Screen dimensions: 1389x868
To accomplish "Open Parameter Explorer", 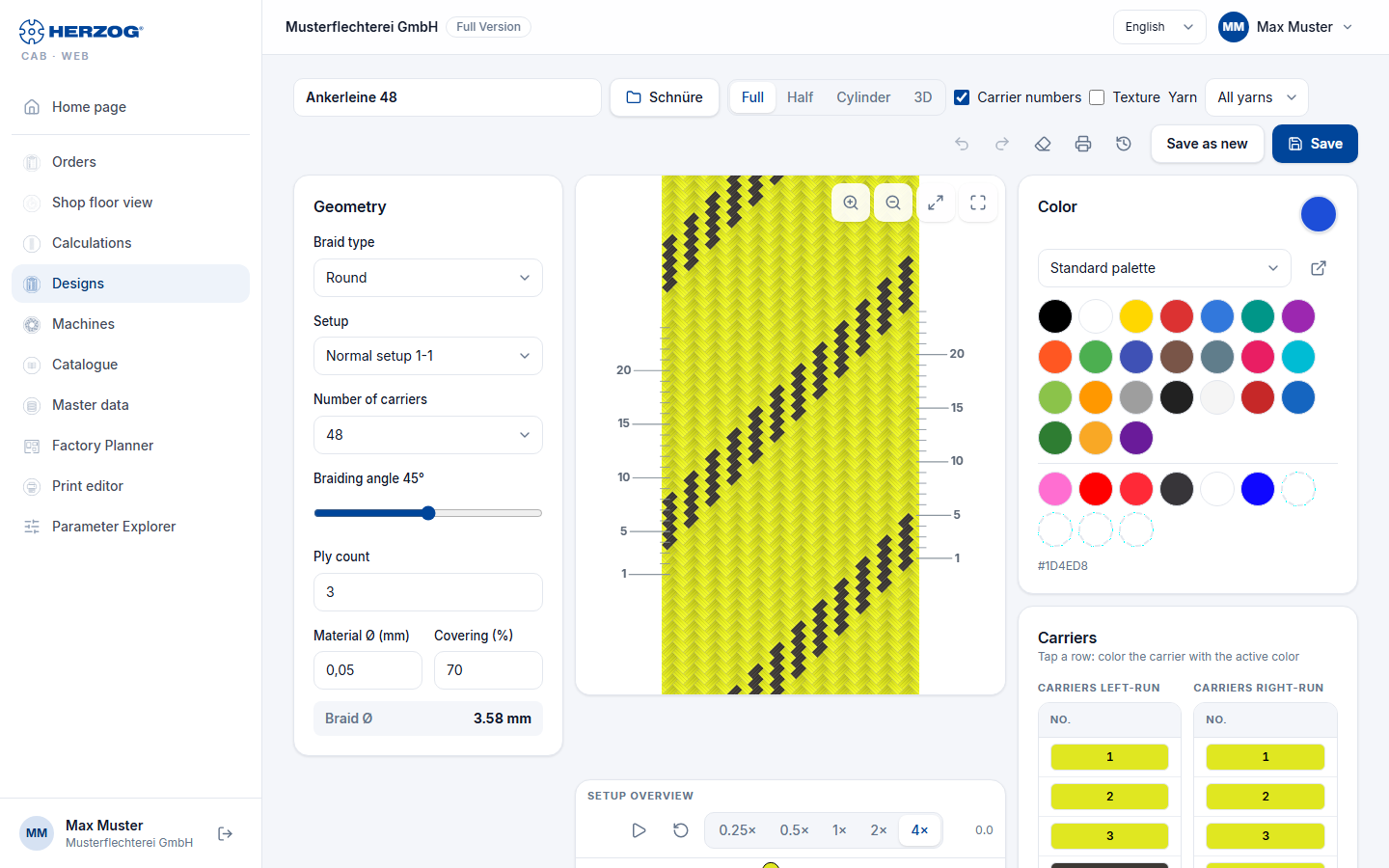I will (x=130, y=527).
